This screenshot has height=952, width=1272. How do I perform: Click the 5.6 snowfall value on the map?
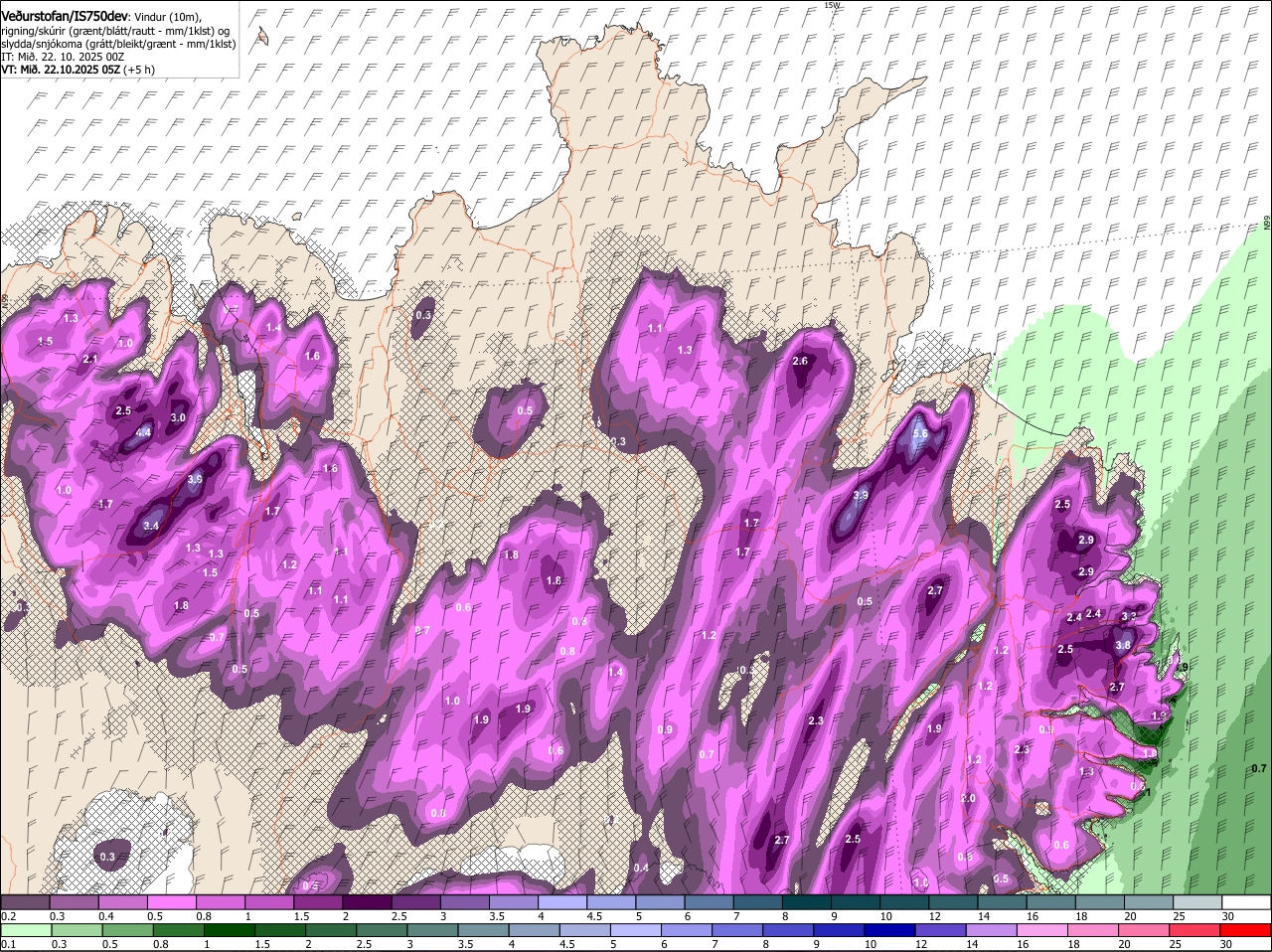click(919, 433)
